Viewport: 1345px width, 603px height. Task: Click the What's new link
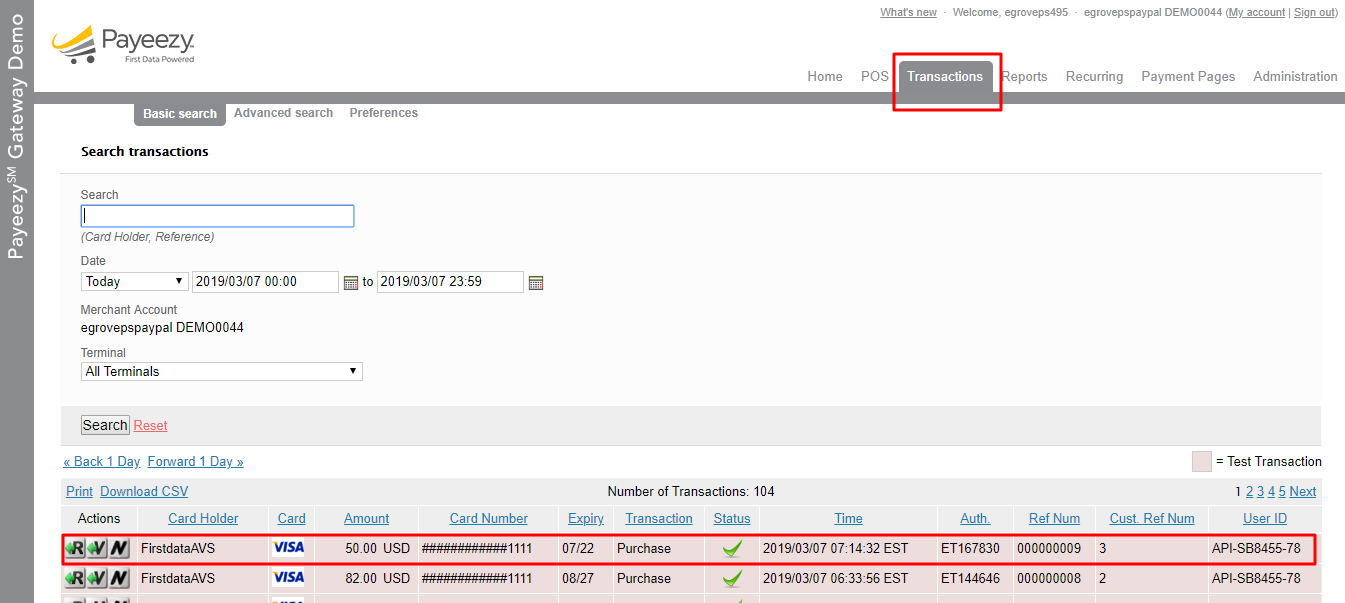(908, 12)
